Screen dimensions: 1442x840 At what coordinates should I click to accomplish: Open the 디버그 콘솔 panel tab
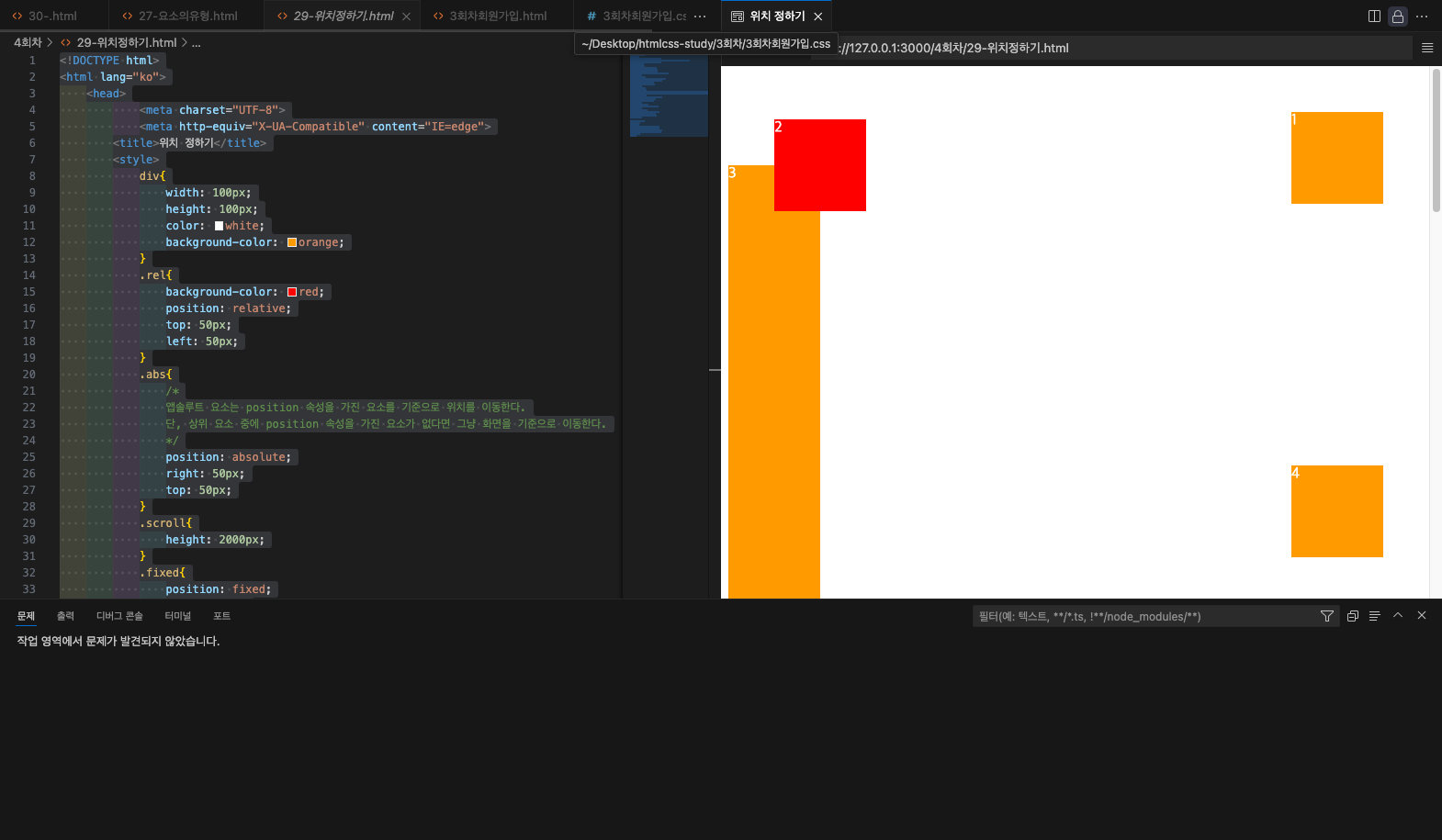[x=119, y=616]
